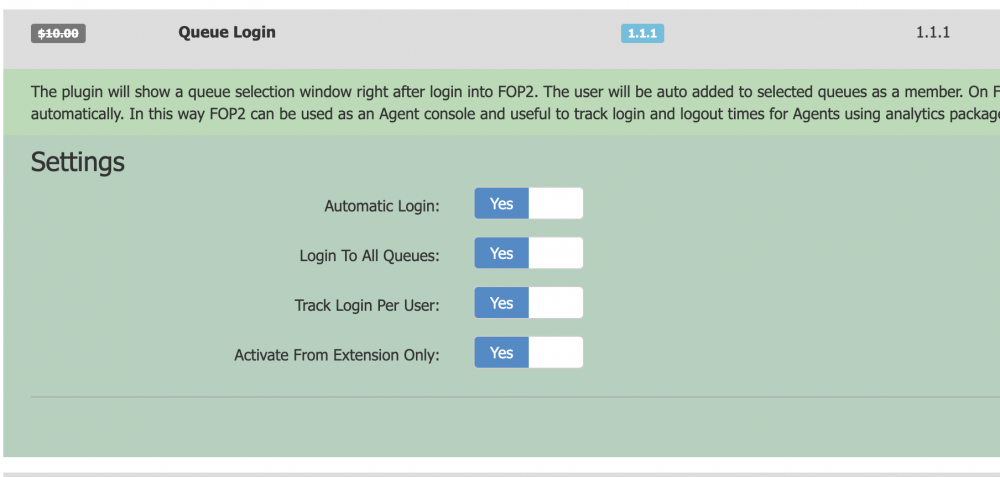This screenshot has width=1000, height=477.
Task: Click the Activate From Extension Only label
Action: pyautogui.click(x=337, y=354)
